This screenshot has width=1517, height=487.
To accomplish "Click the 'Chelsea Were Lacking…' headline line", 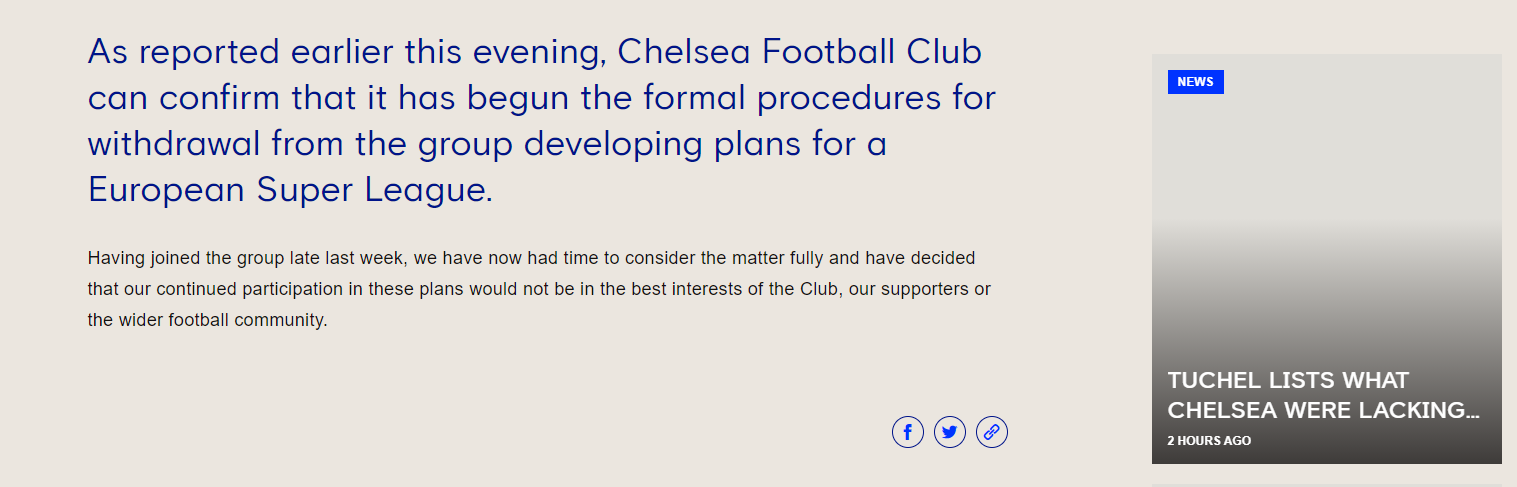I will [1322, 411].
